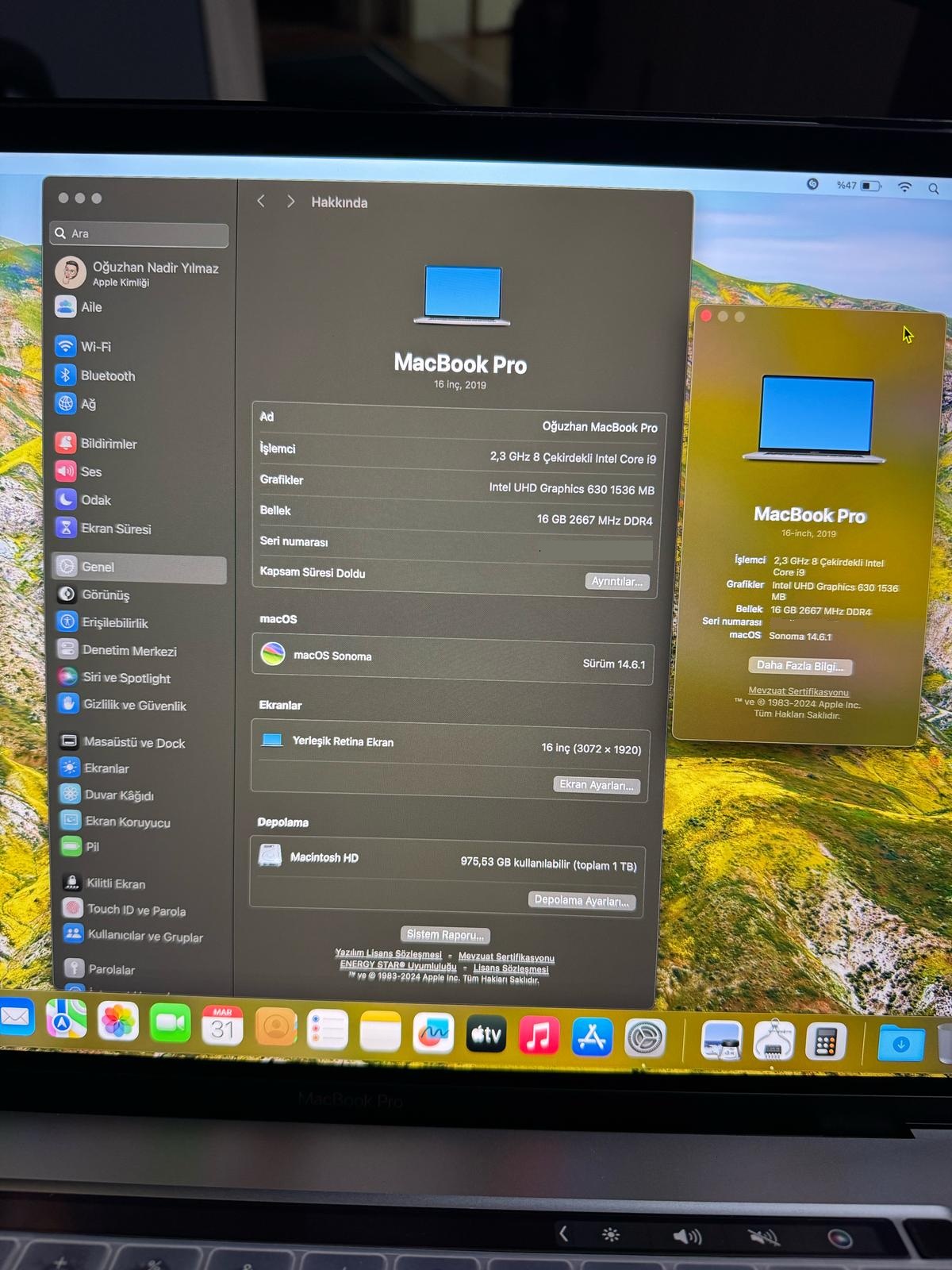Open Bluetooth settings in sidebar

point(107,375)
